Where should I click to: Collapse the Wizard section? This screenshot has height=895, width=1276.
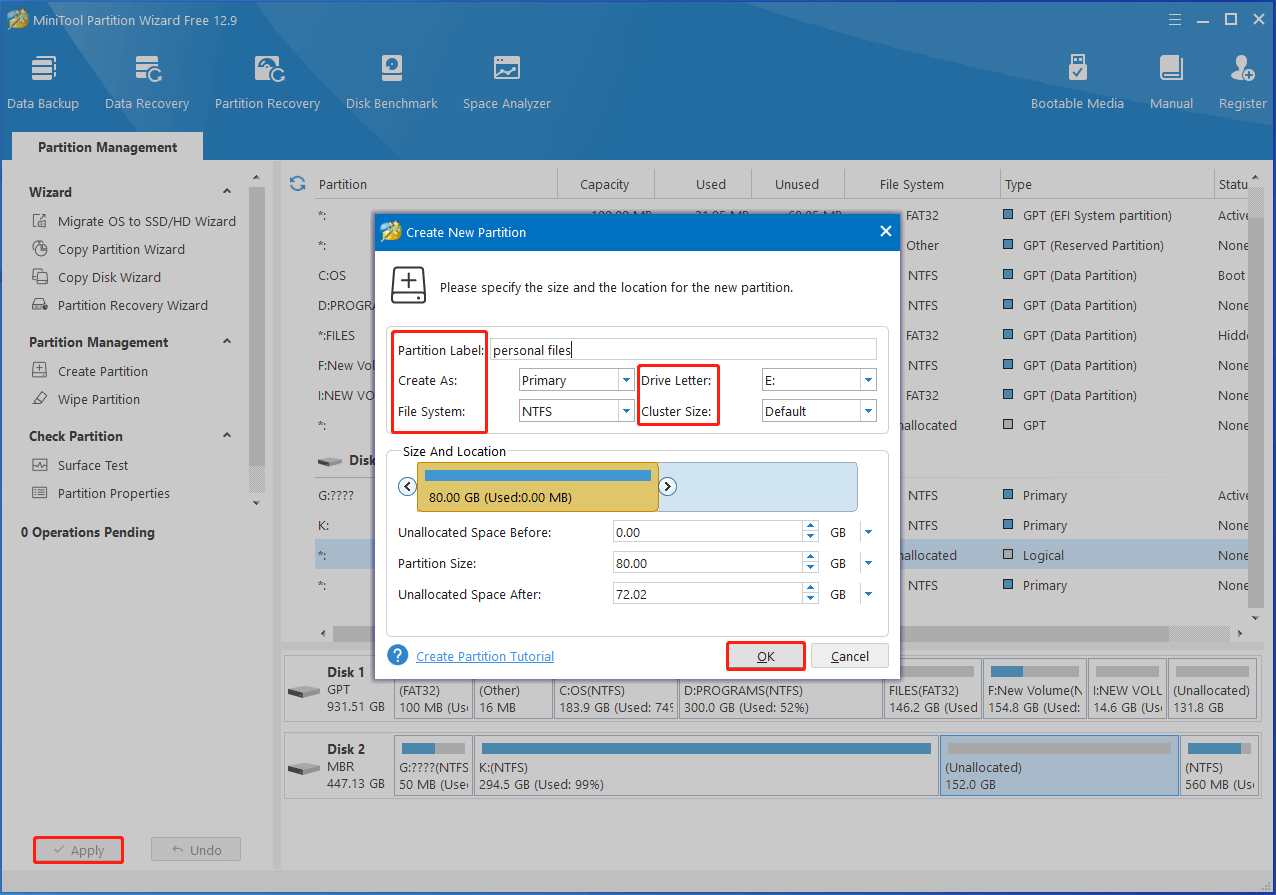tap(227, 192)
